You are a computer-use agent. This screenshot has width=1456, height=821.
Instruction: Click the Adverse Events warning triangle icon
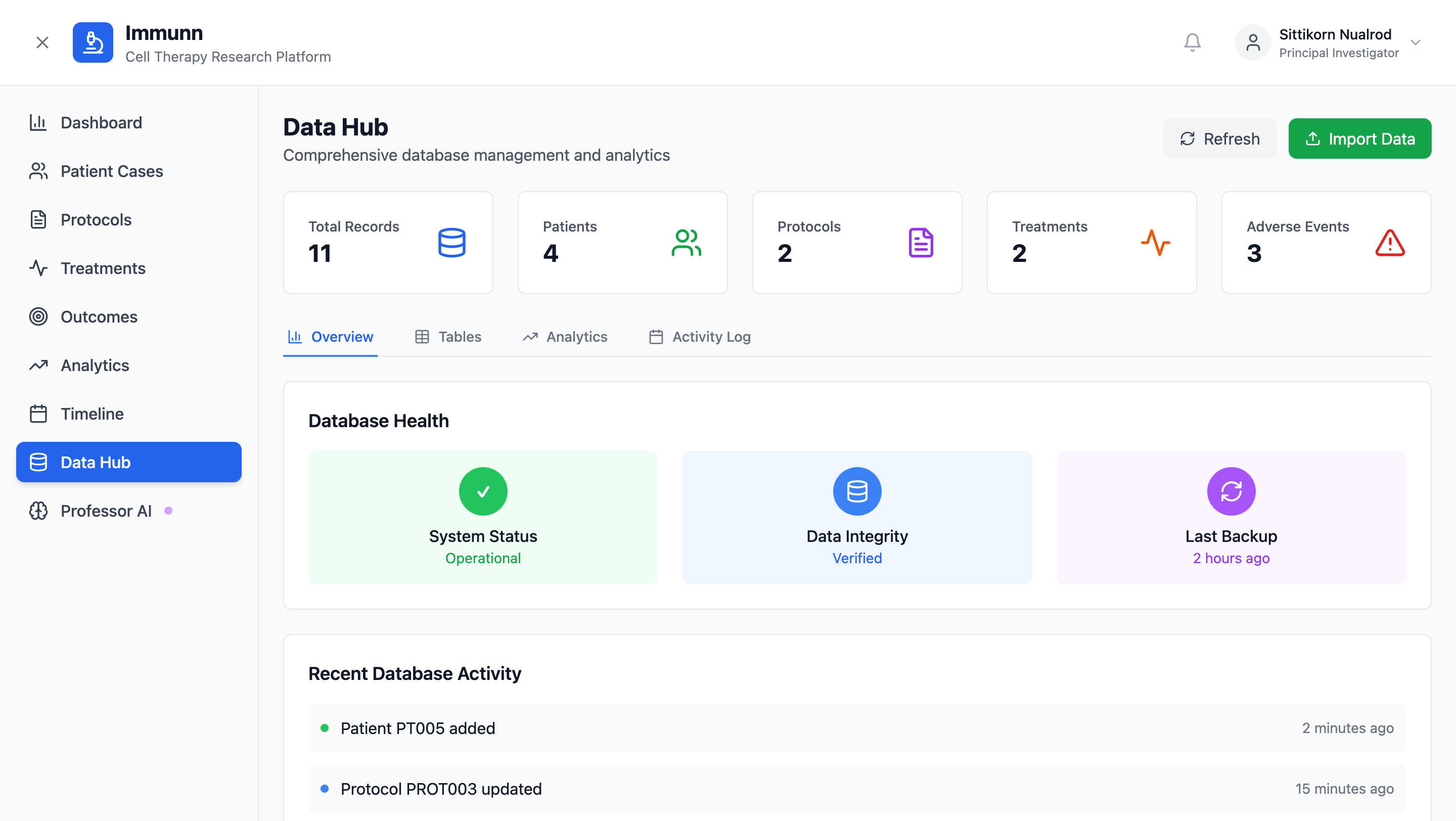tap(1389, 242)
